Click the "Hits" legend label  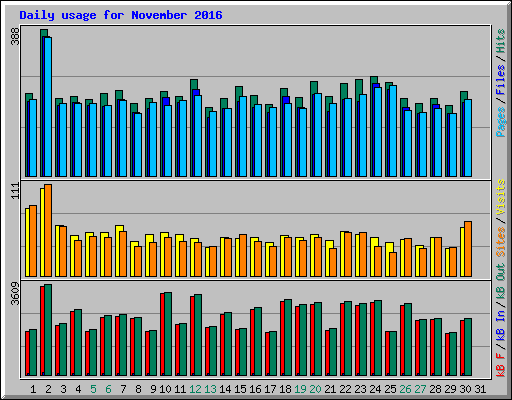point(500,41)
